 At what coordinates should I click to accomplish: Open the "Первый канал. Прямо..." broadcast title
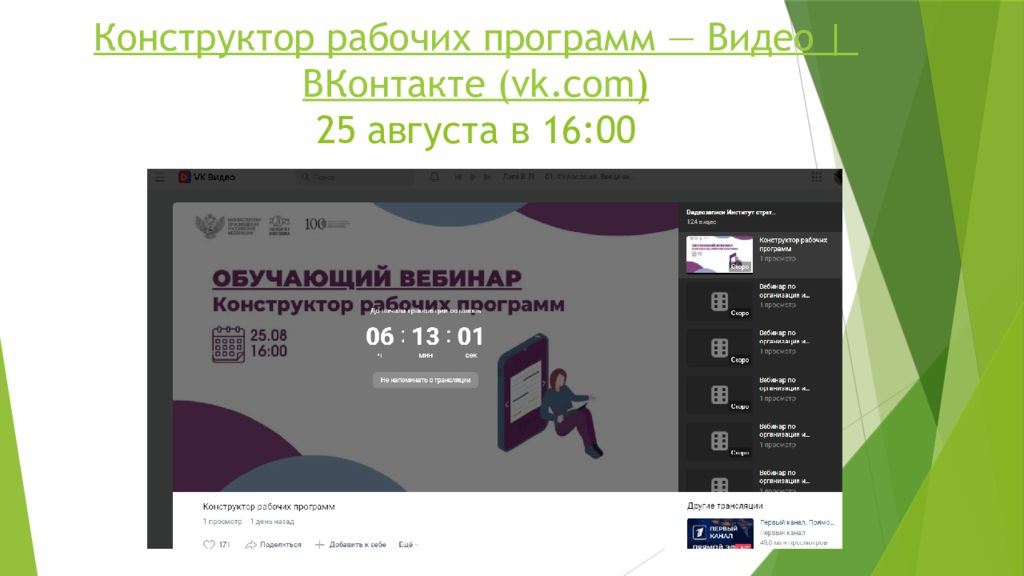point(797,522)
